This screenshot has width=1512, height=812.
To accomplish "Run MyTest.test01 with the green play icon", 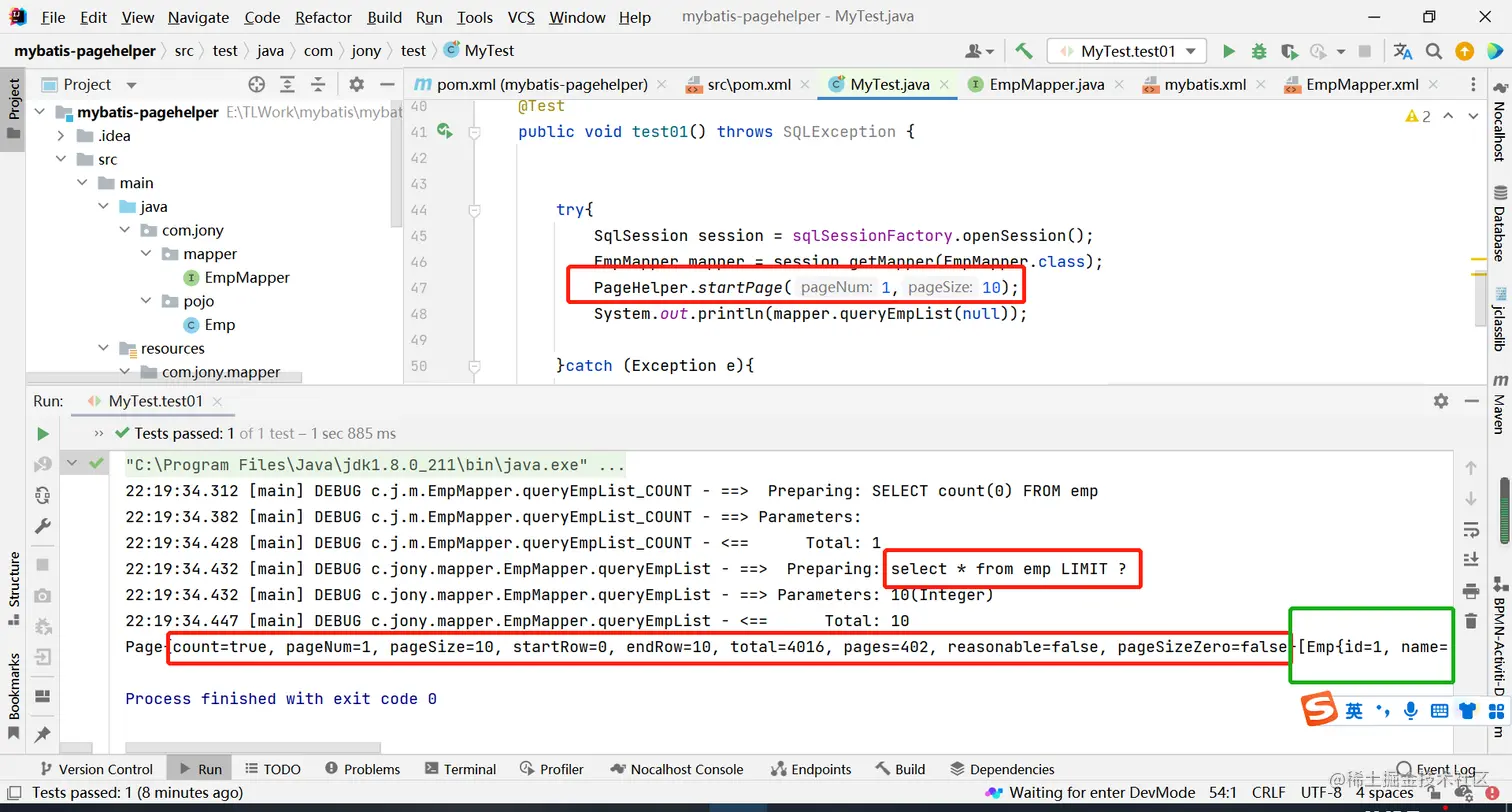I will point(1229,51).
